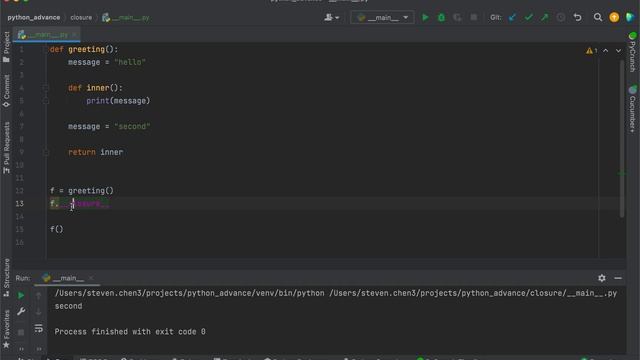The height and width of the screenshot is (360, 640).
Task: Show Git history clock icon
Action: [x=561, y=18]
